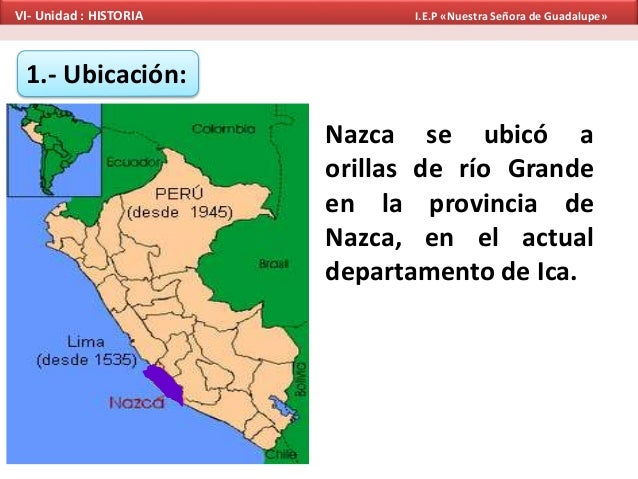
Task: Click the 'PERÚ' label on the map
Action: [179, 194]
